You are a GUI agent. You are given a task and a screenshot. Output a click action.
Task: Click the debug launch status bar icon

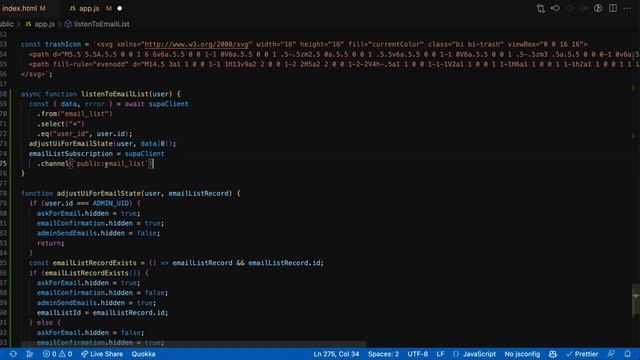(x=29, y=354)
